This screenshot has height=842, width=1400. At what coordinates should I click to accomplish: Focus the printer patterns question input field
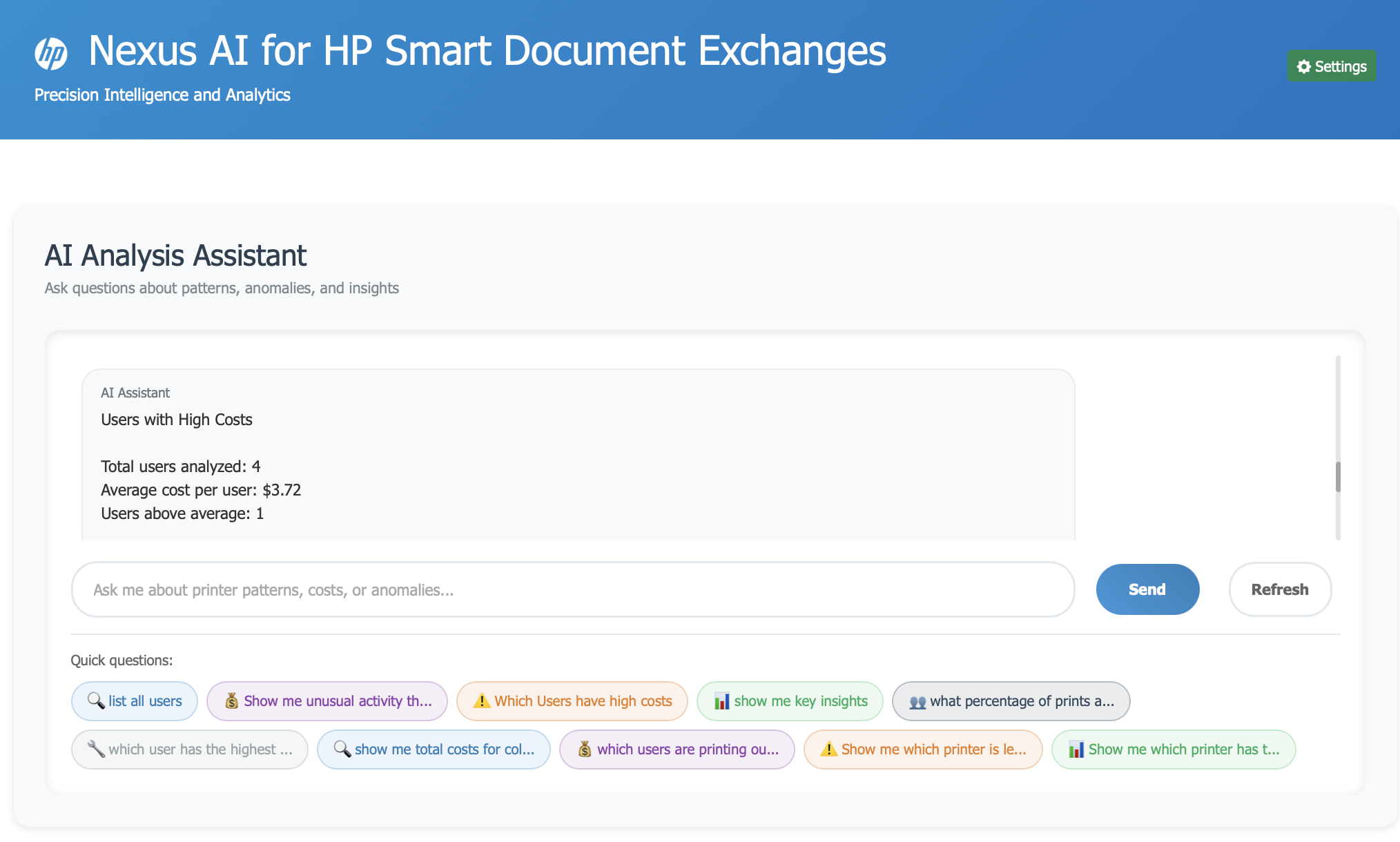tap(572, 590)
